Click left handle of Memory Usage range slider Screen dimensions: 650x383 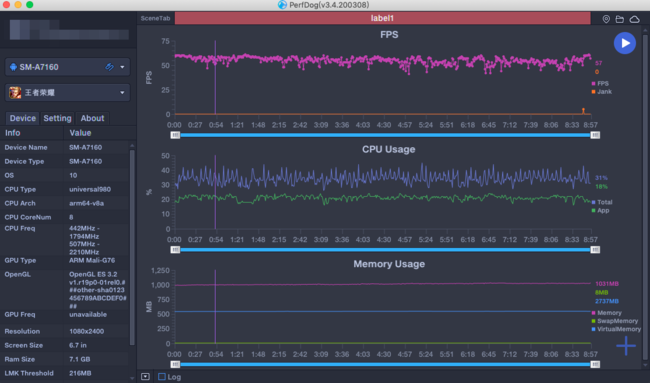[x=175, y=364]
